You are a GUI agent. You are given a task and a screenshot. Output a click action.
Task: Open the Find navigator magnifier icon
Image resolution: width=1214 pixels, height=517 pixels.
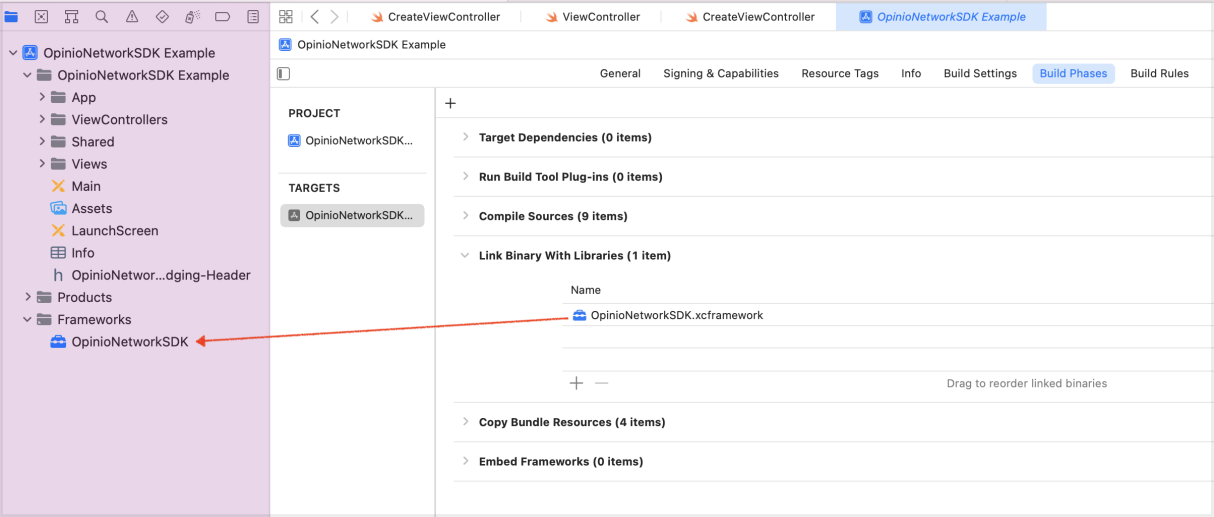point(102,17)
